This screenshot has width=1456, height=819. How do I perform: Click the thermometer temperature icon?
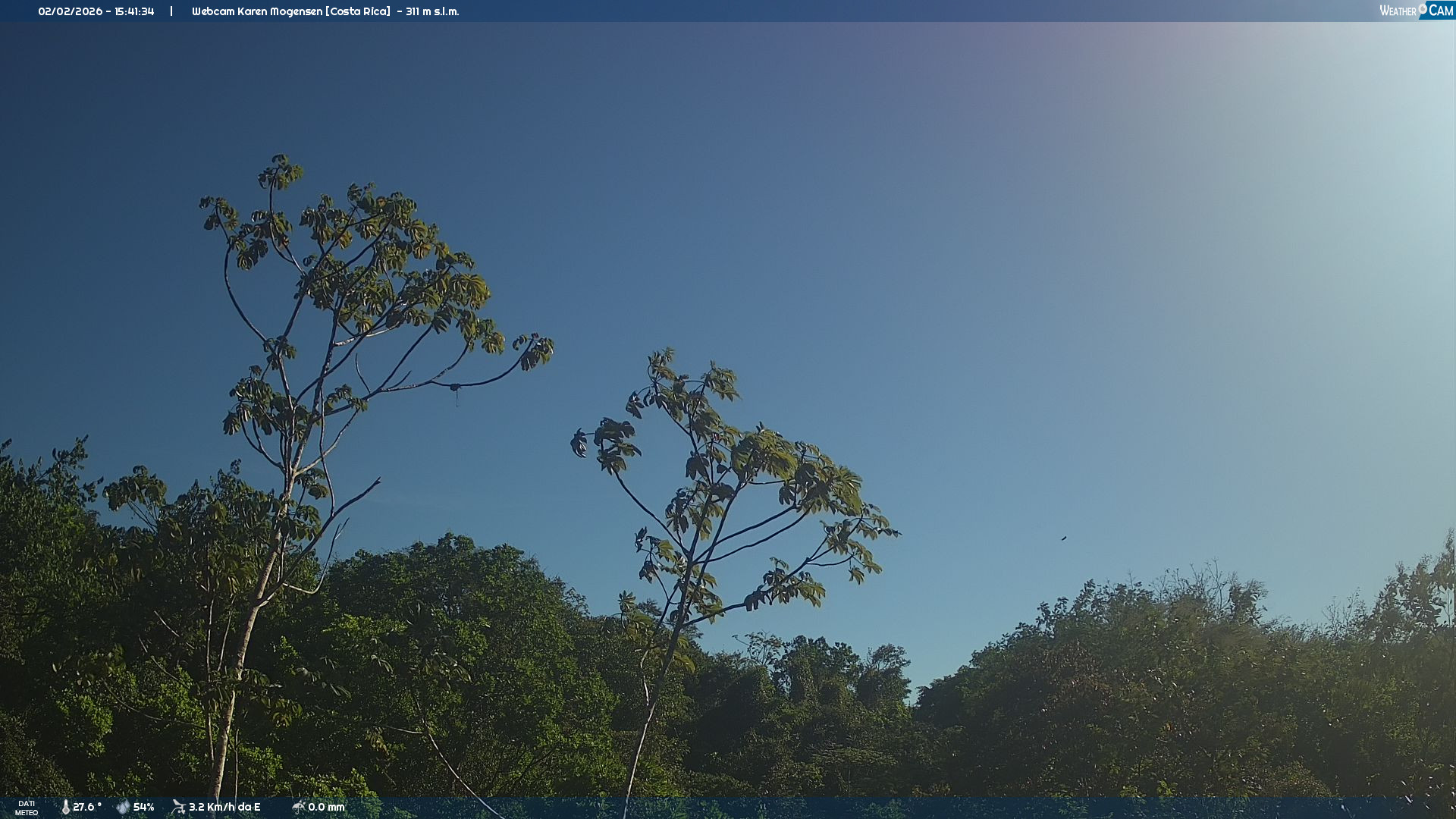[x=65, y=807]
